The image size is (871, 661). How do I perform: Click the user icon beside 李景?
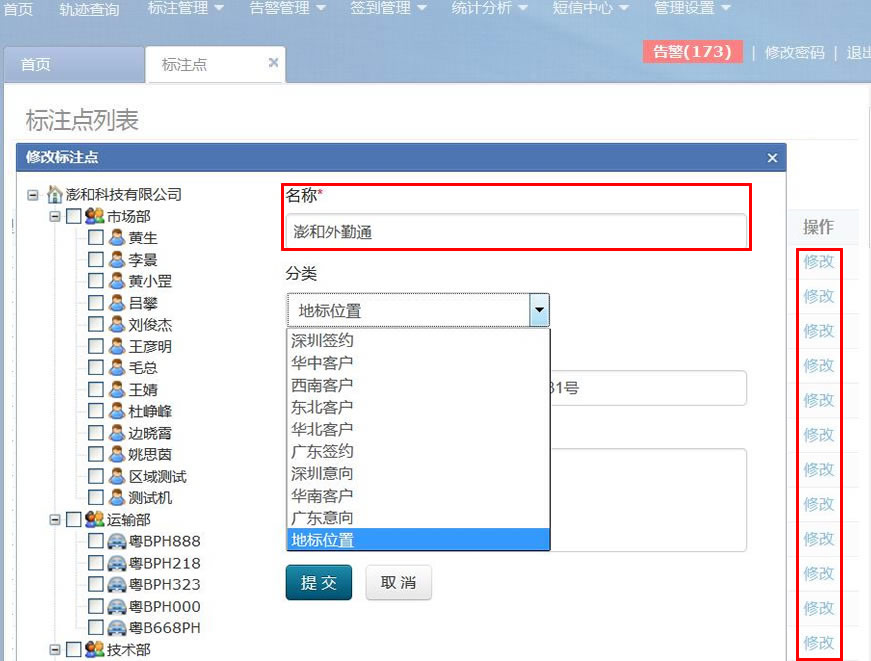coord(117,259)
